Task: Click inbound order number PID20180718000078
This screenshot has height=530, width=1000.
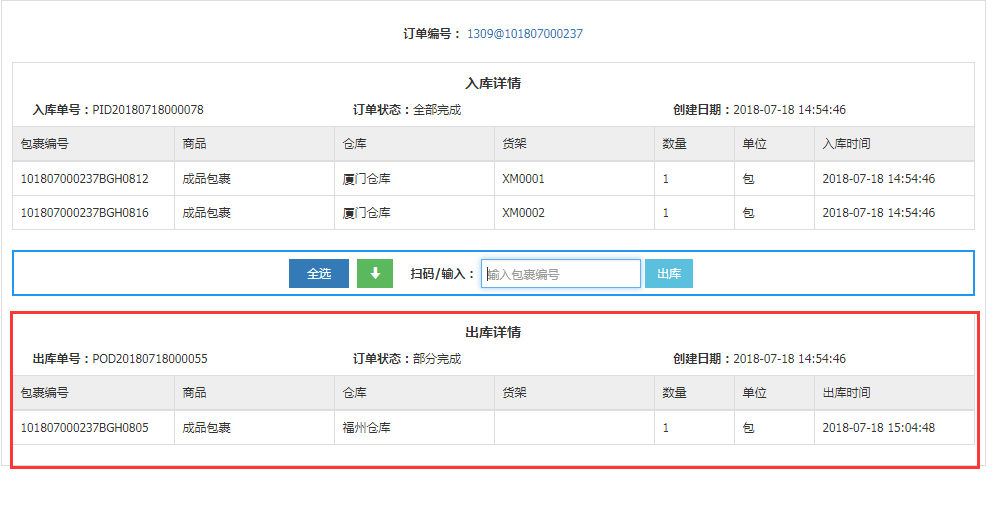Action: 148,110
